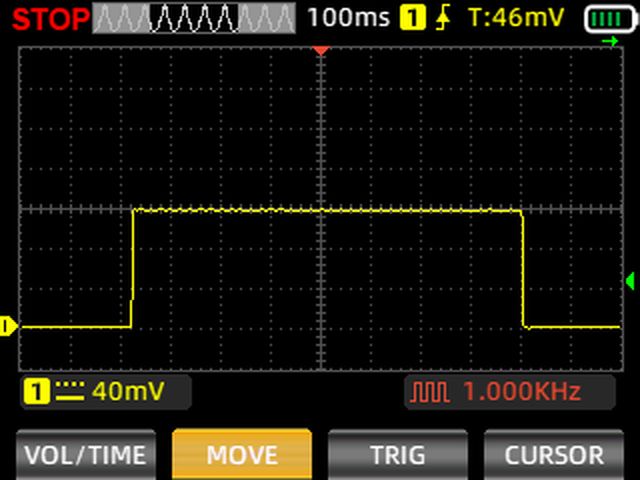
Task: Click the green trigger level arrow marker
Action: pyautogui.click(x=629, y=279)
